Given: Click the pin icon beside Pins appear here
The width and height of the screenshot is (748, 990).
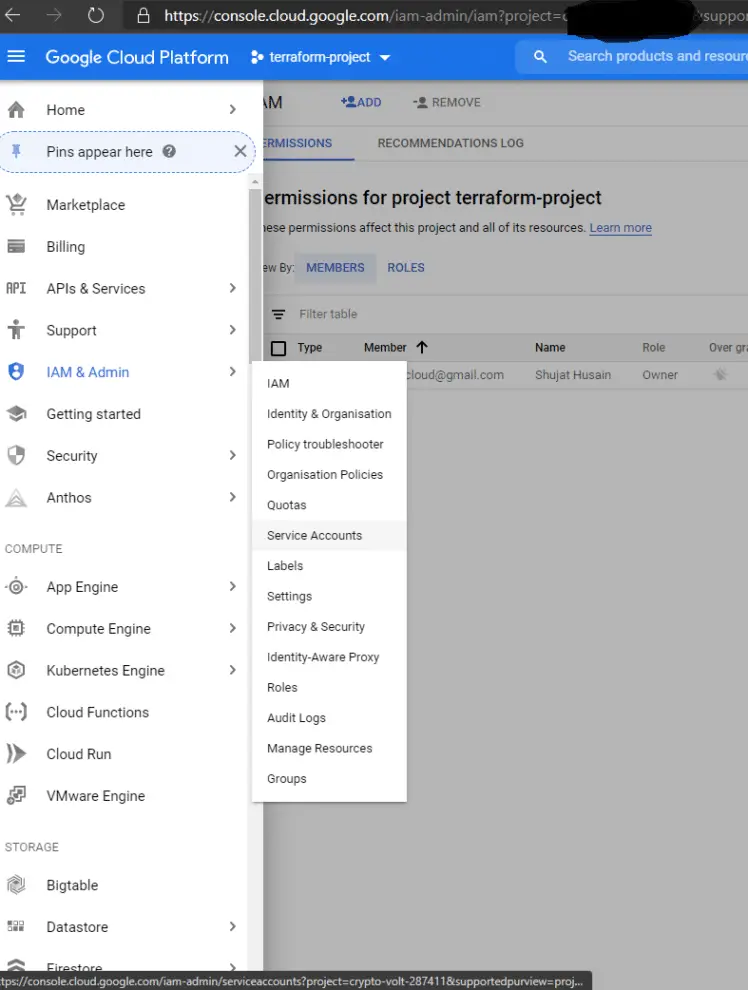Looking at the screenshot, I should tap(16, 152).
